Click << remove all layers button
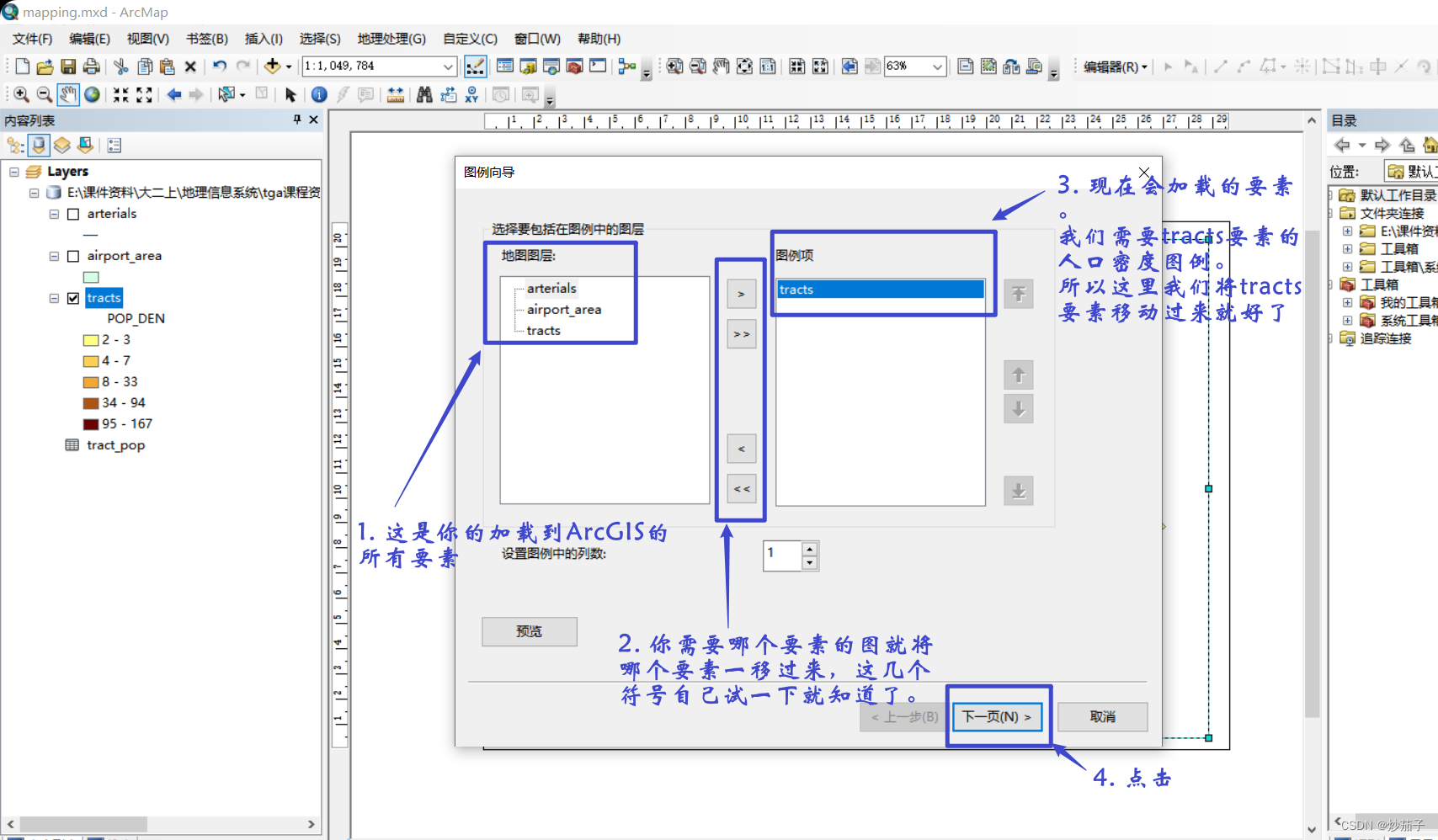This screenshot has width=1438, height=840. [x=742, y=489]
